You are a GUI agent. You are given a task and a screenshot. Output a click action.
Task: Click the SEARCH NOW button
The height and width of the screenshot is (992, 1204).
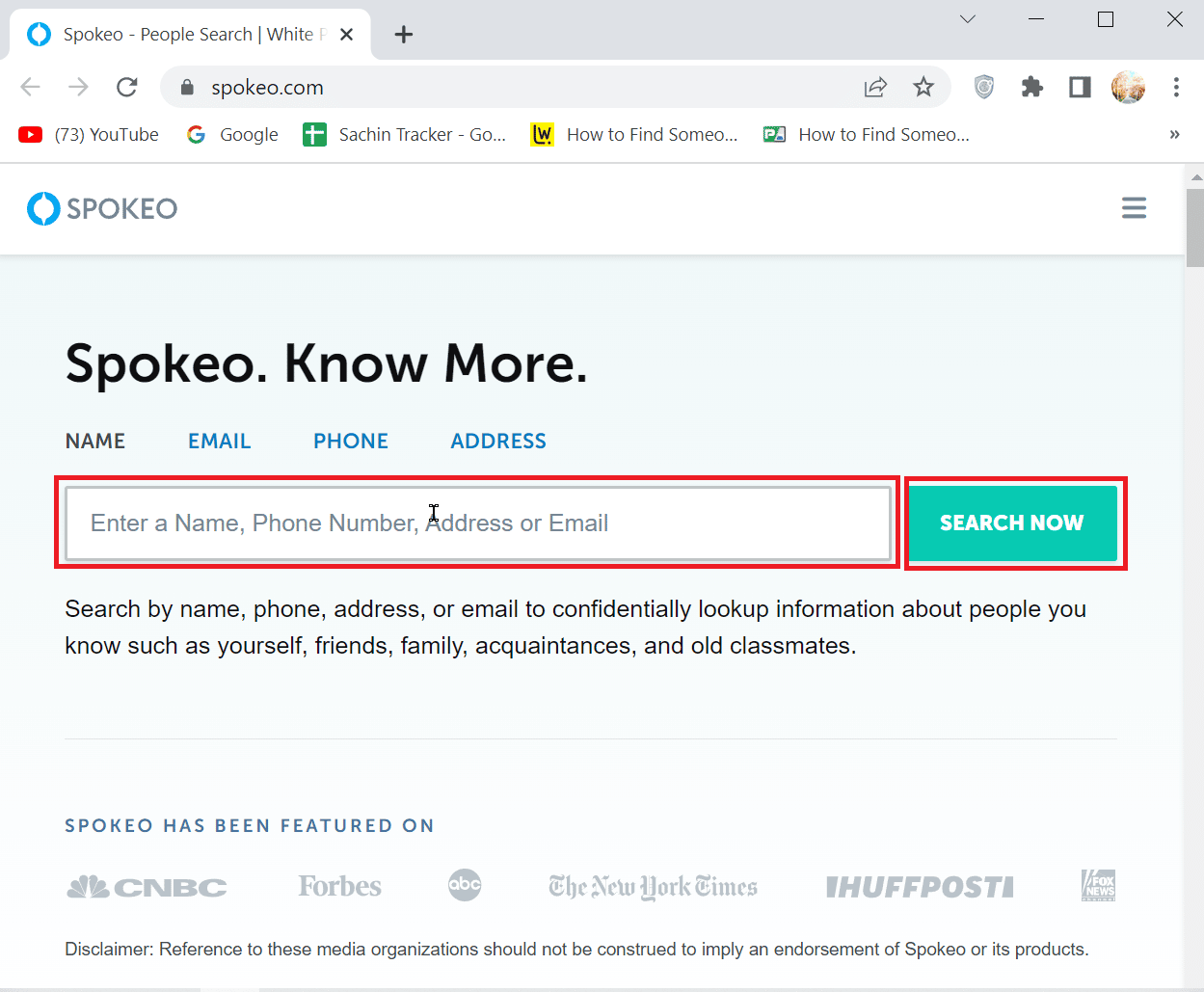click(x=1012, y=523)
